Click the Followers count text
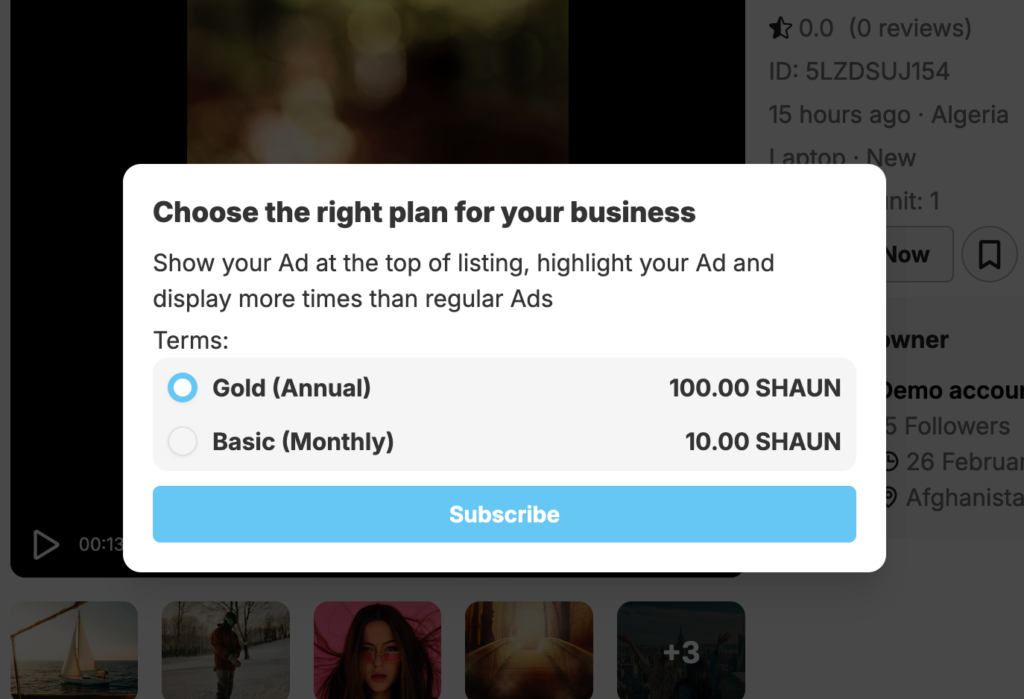 pos(948,426)
